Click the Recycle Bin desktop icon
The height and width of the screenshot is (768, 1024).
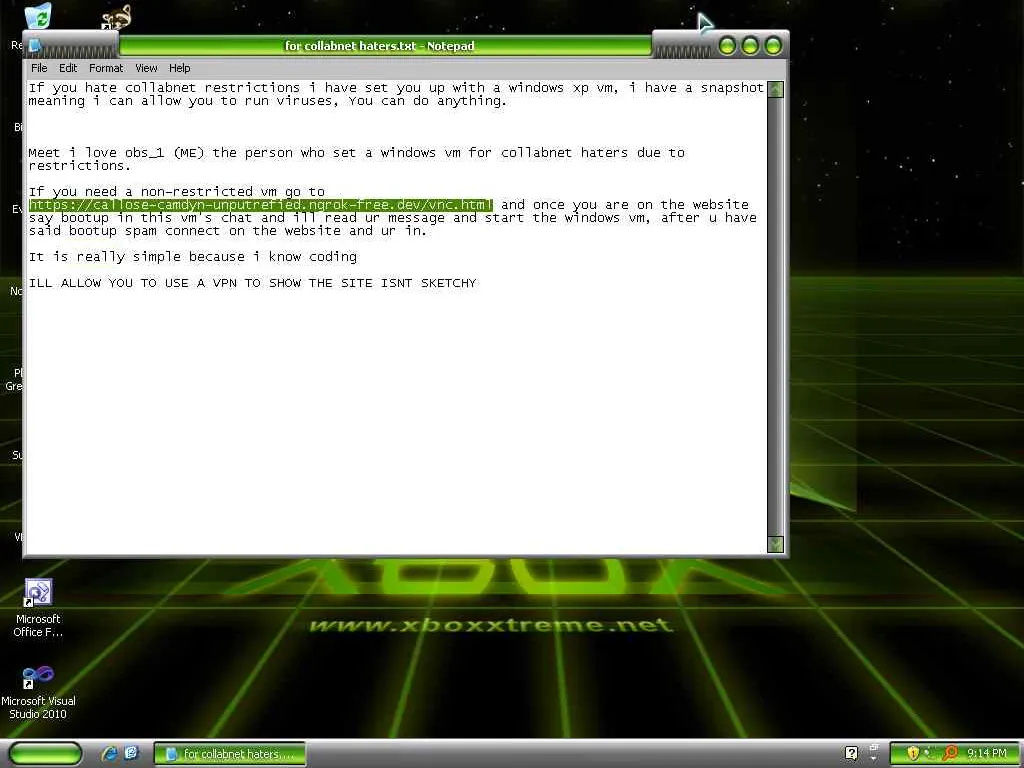point(37,16)
